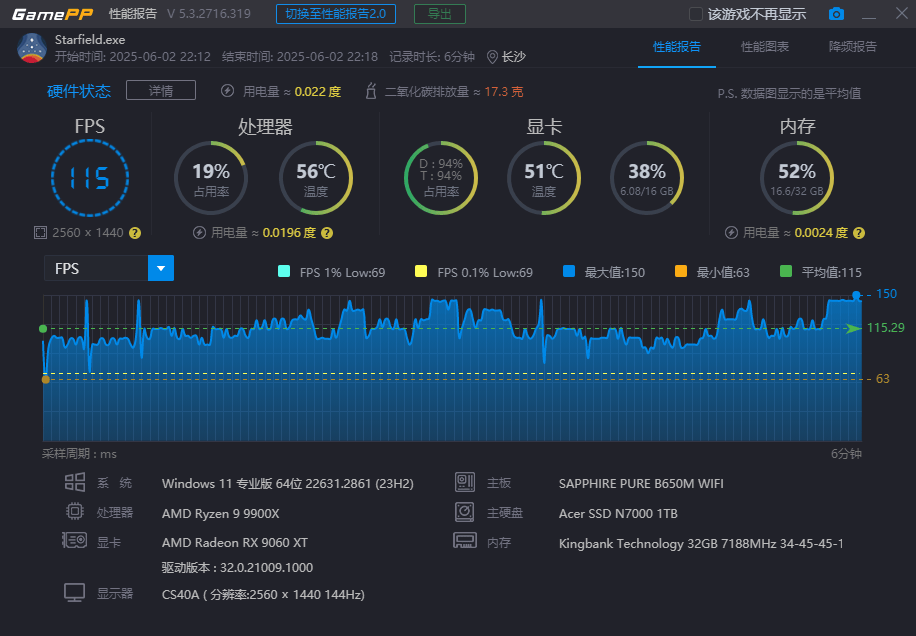Click the carbon dioxide emission icon

[370, 91]
